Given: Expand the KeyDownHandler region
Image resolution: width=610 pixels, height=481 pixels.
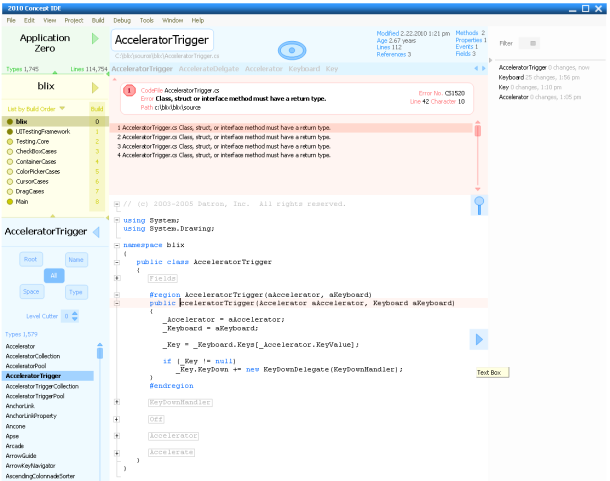Looking at the screenshot, I should tap(117, 402).
